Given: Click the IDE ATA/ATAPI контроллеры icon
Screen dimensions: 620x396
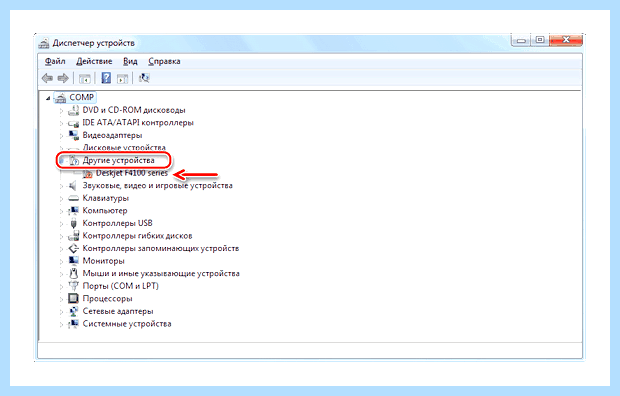Looking at the screenshot, I should pos(74,123).
